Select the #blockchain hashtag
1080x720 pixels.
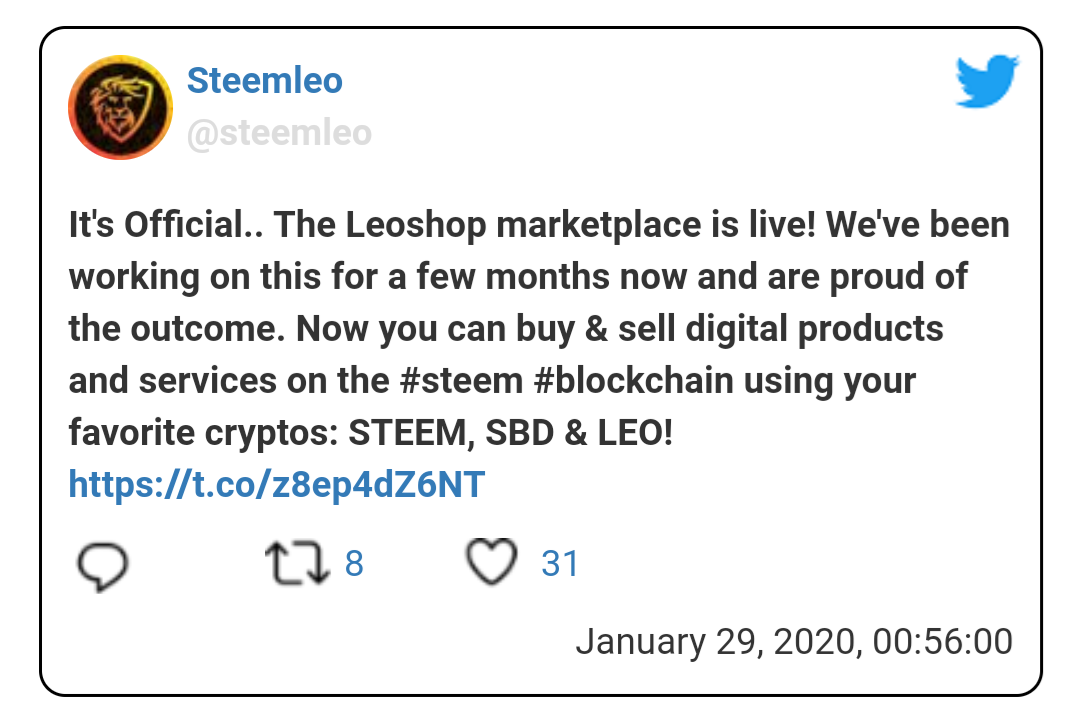click(x=634, y=380)
